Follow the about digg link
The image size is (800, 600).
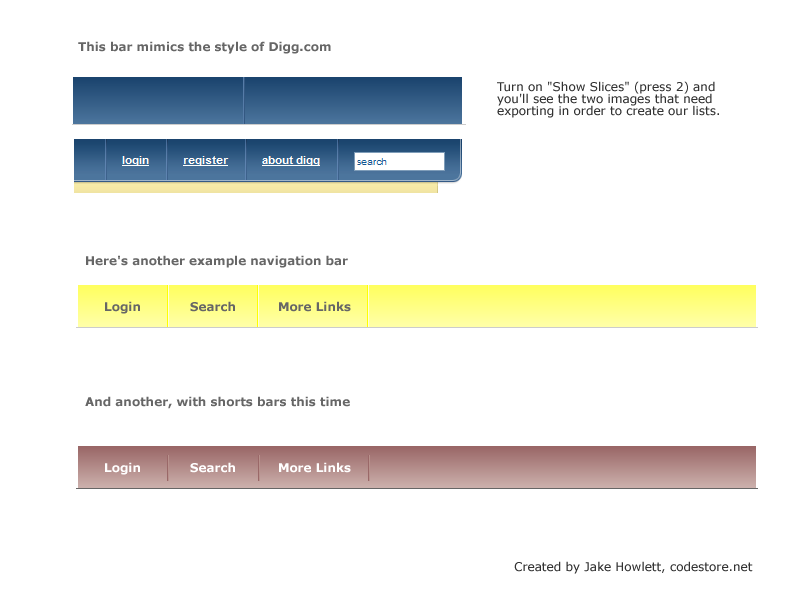[291, 160]
